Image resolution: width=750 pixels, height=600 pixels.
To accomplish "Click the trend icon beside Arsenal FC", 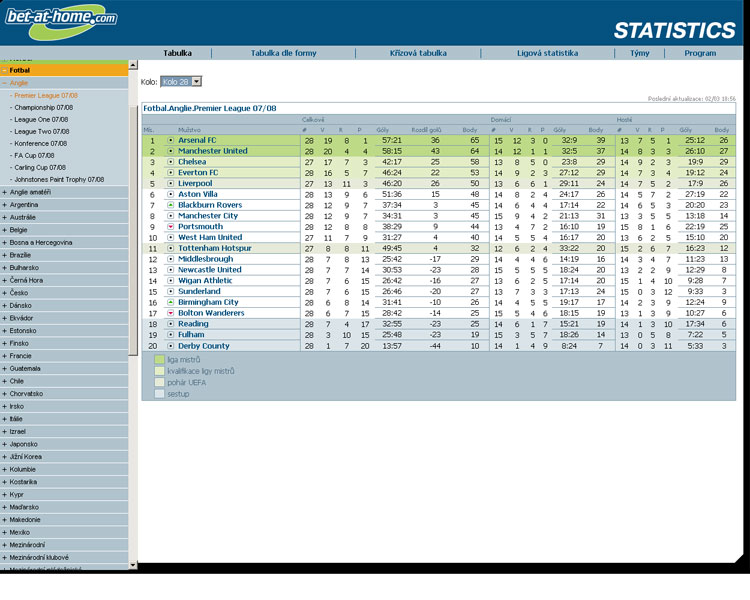I will [x=171, y=141].
